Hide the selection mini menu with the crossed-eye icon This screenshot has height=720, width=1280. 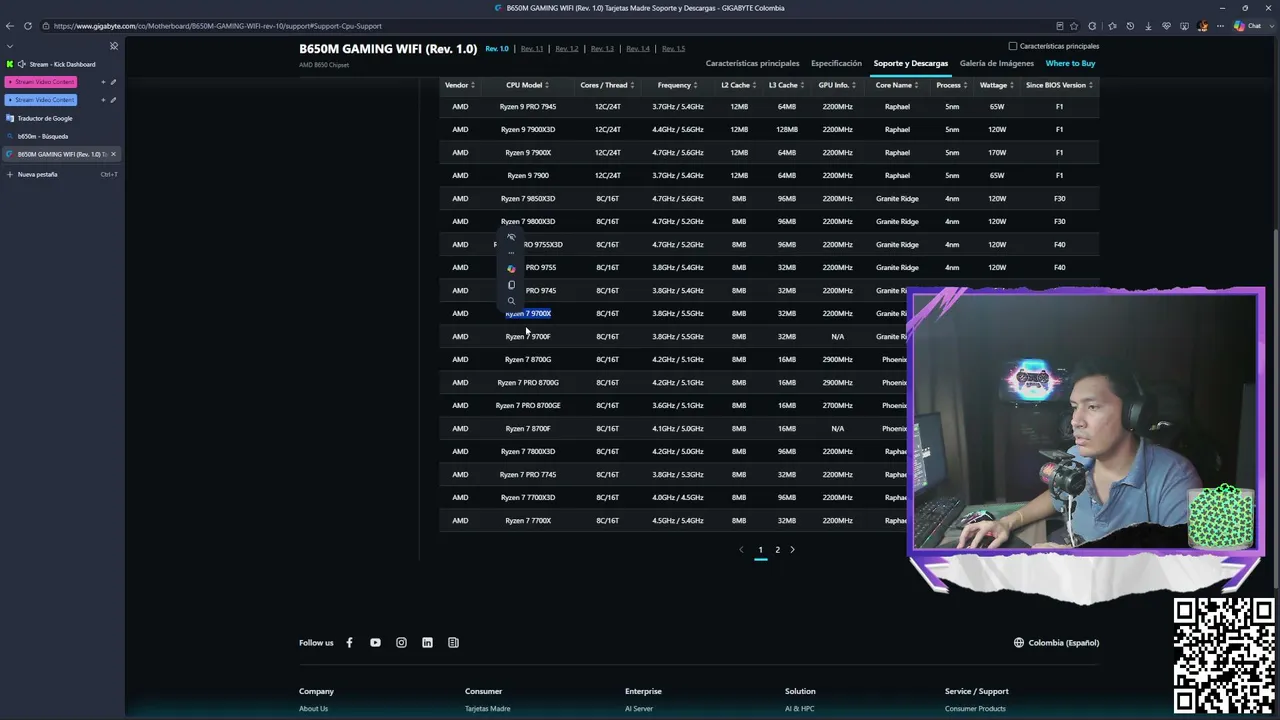[x=511, y=238]
